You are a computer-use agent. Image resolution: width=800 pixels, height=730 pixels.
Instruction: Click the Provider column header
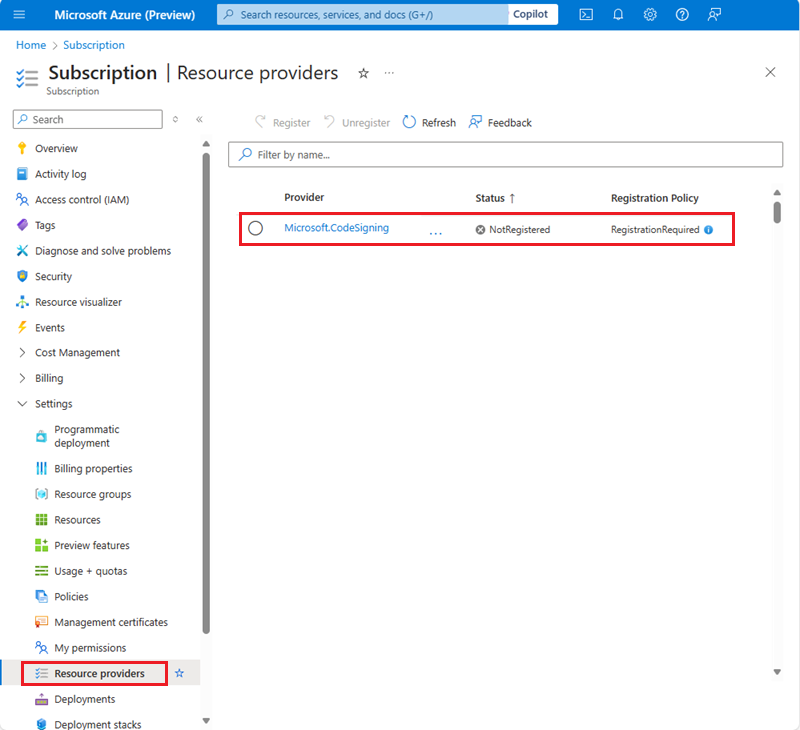[304, 197]
